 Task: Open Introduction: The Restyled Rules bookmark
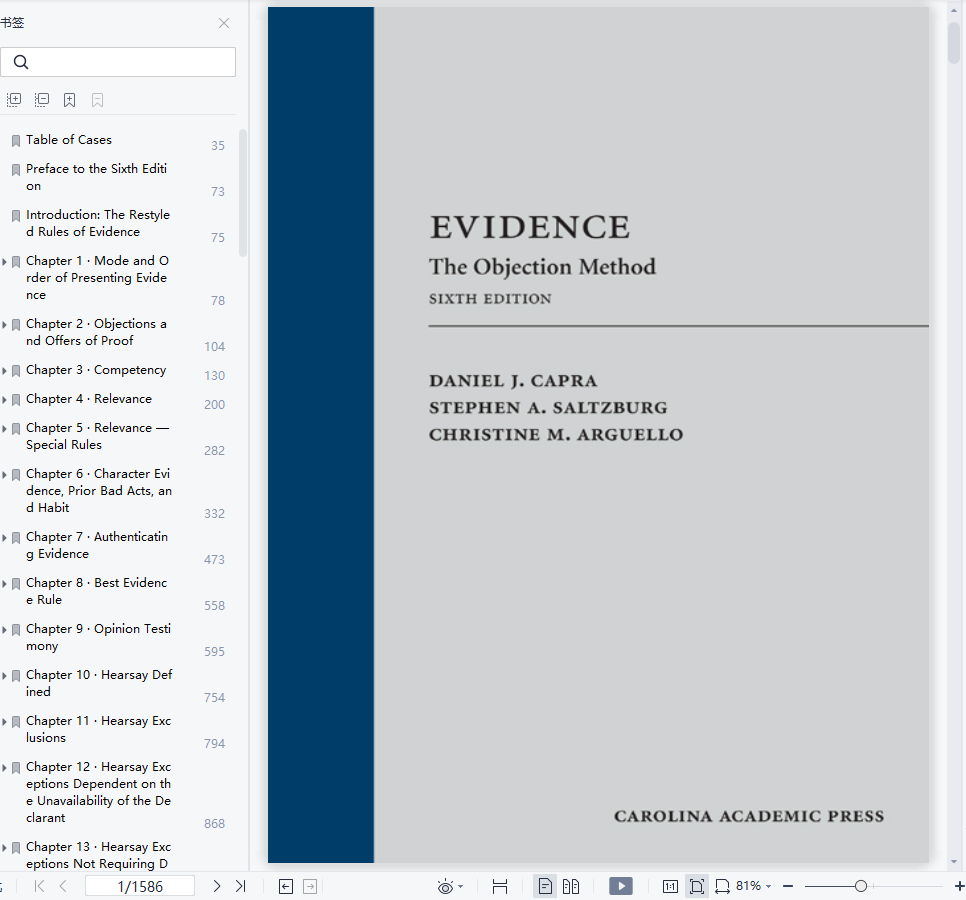98,223
